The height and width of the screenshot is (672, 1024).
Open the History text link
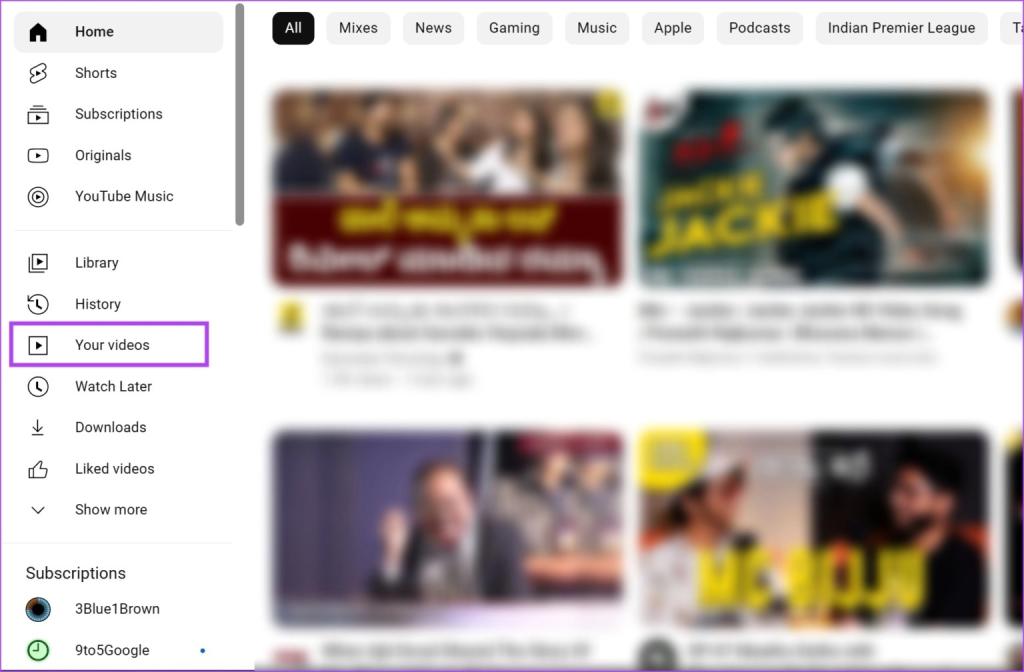(x=98, y=304)
